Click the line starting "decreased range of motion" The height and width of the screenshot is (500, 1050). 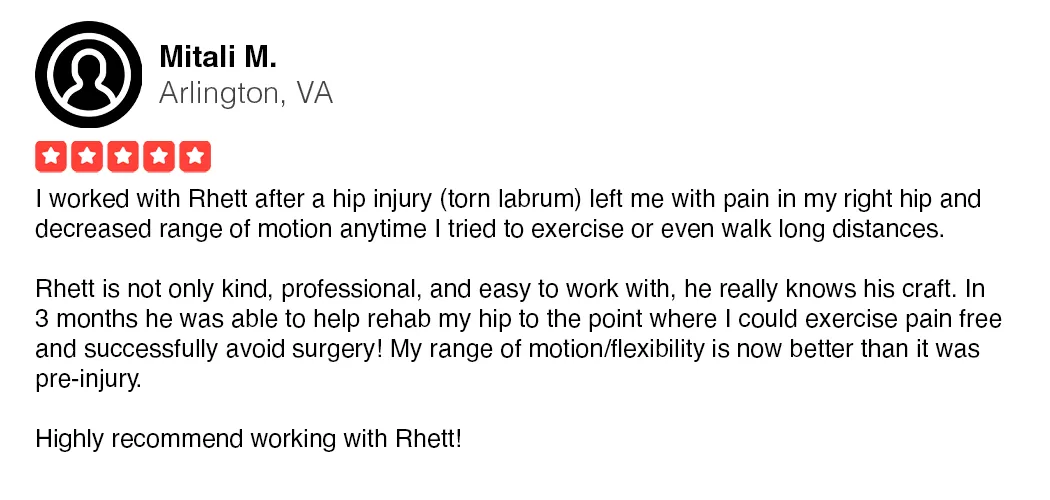click(x=490, y=229)
